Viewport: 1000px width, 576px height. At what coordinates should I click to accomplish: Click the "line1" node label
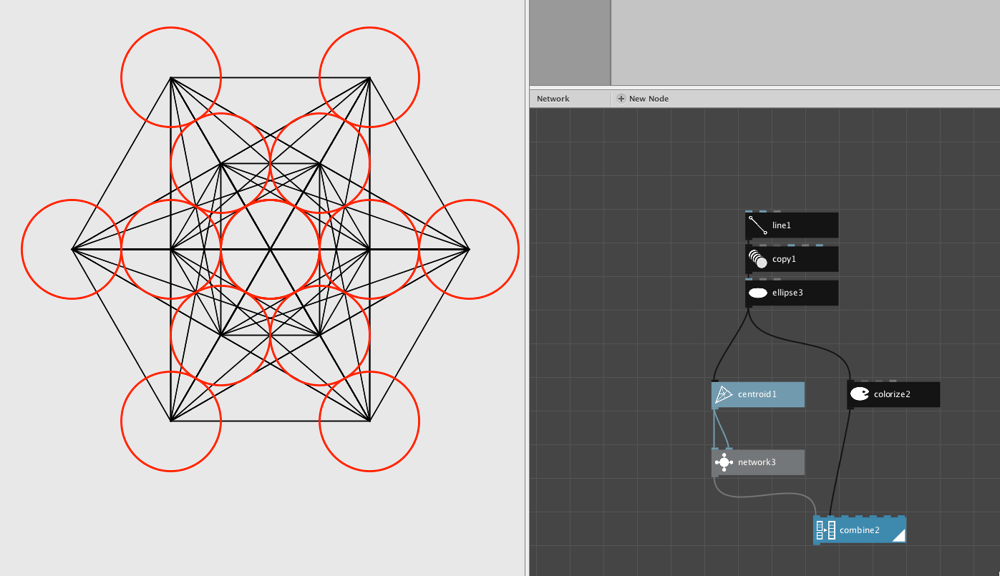[781, 225]
